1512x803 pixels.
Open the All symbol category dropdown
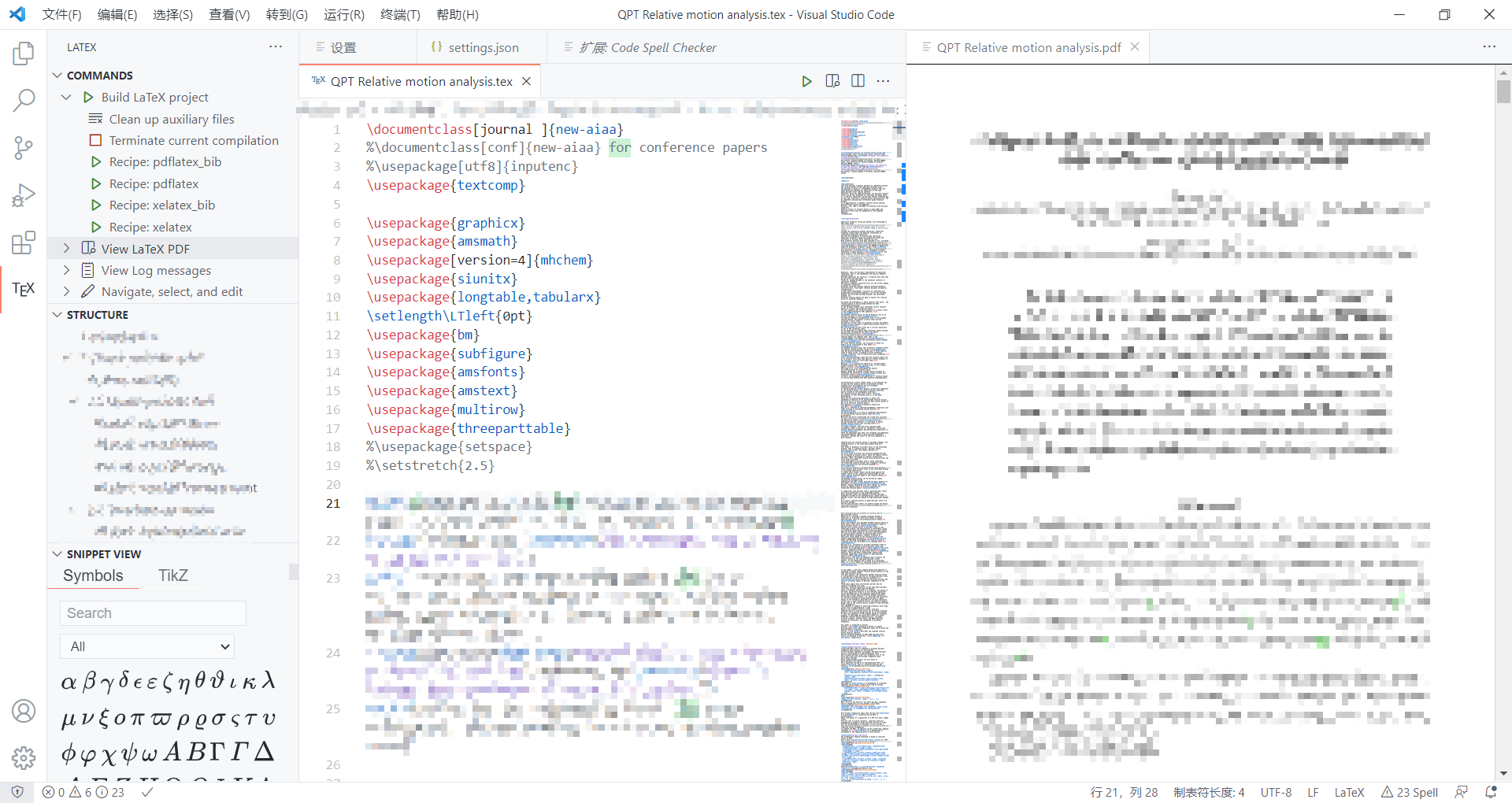[146, 646]
